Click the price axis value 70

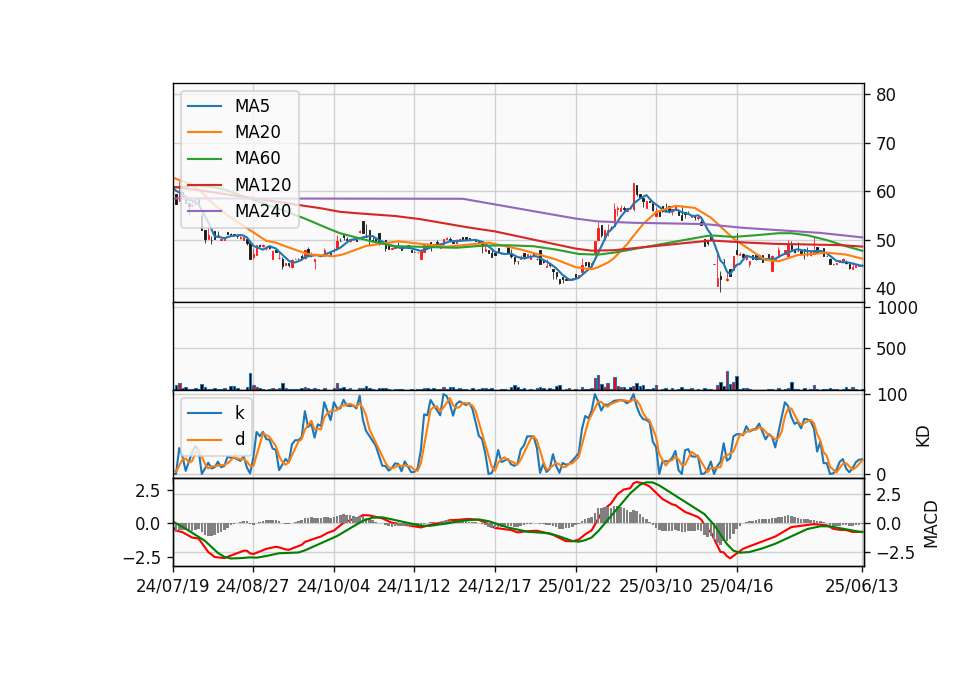click(x=886, y=144)
